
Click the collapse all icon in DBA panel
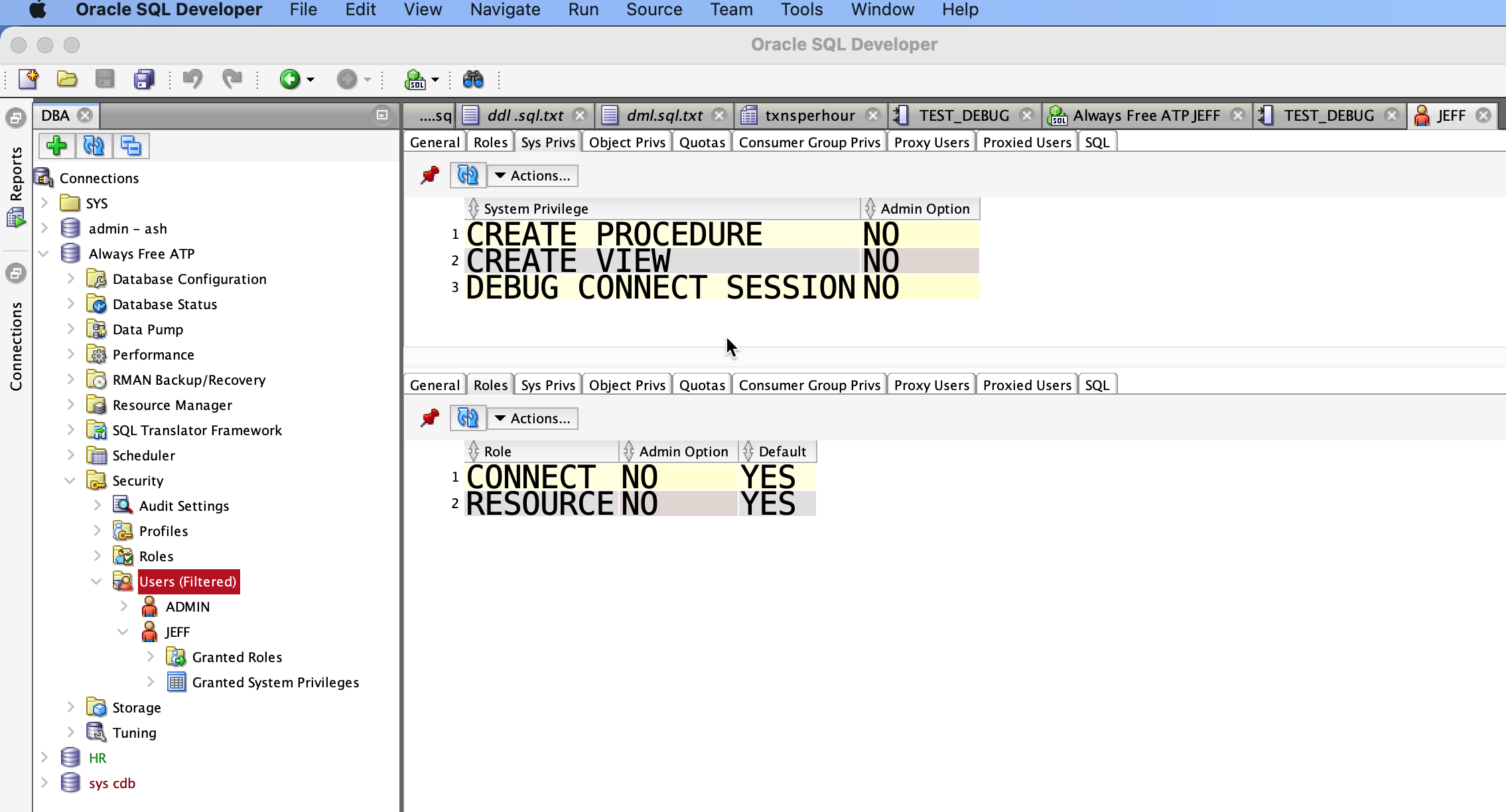point(131,146)
